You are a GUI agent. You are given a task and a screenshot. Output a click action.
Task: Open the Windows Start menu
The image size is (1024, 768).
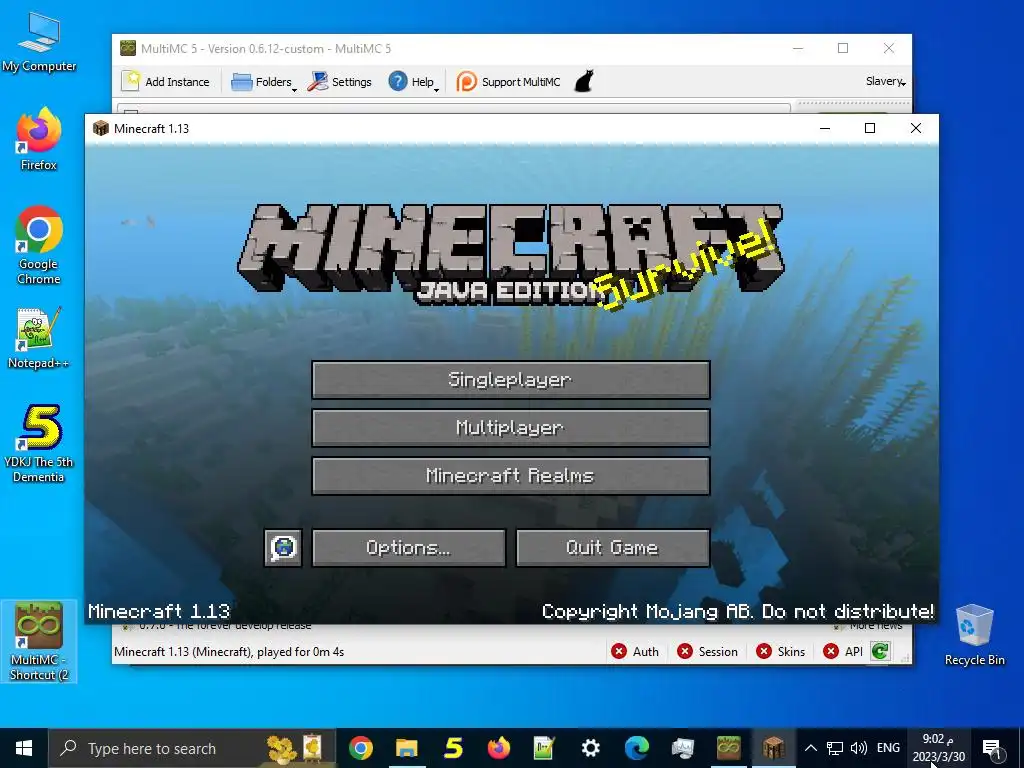click(24, 748)
